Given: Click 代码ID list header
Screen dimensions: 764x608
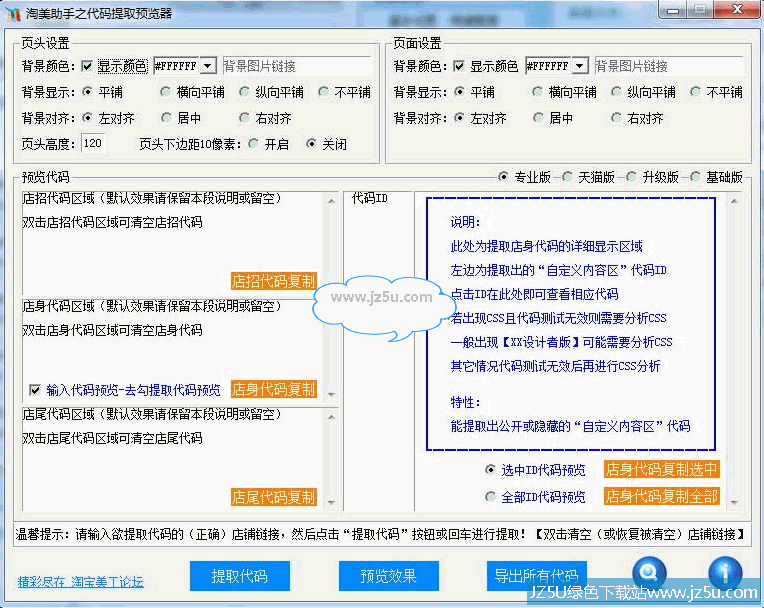Looking at the screenshot, I should [x=370, y=198].
